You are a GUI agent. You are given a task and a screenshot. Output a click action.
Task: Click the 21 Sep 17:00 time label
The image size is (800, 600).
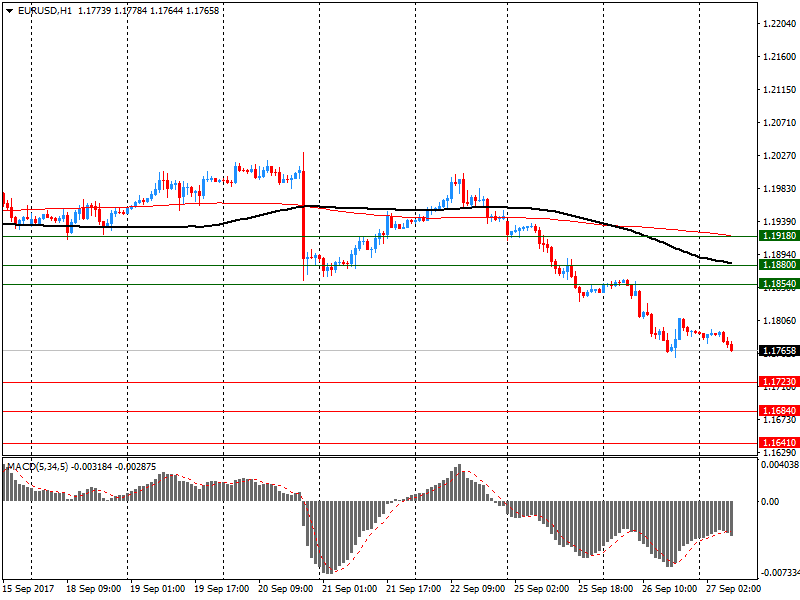[x=413, y=589]
